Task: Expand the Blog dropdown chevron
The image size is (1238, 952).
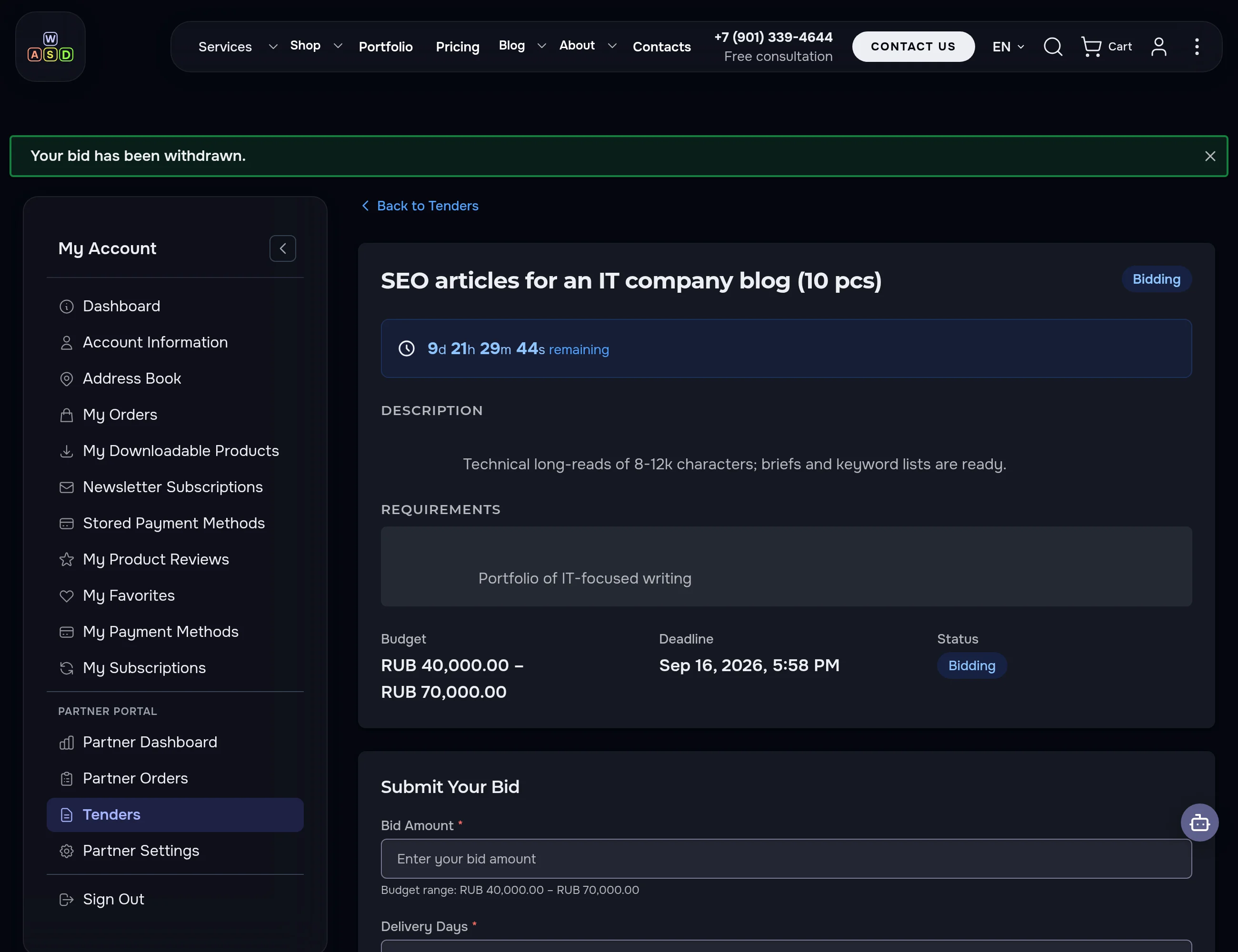Action: [x=541, y=45]
